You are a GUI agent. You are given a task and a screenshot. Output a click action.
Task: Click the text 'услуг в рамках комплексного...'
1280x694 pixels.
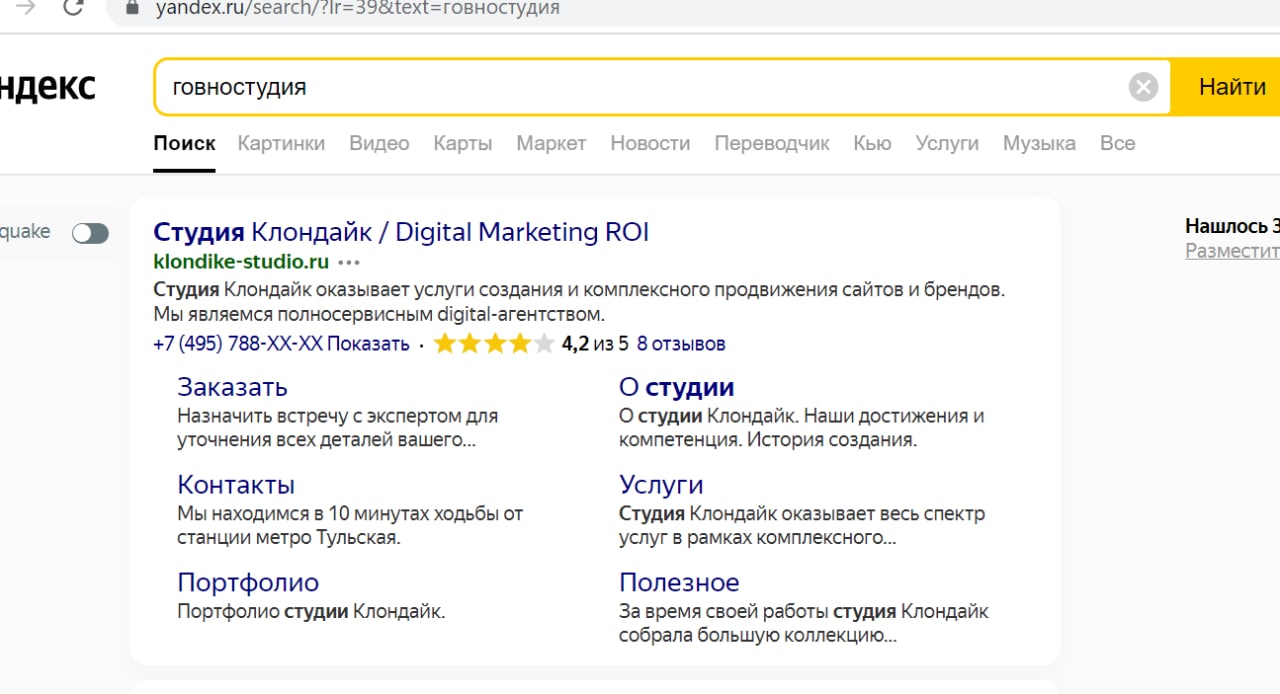pos(757,538)
